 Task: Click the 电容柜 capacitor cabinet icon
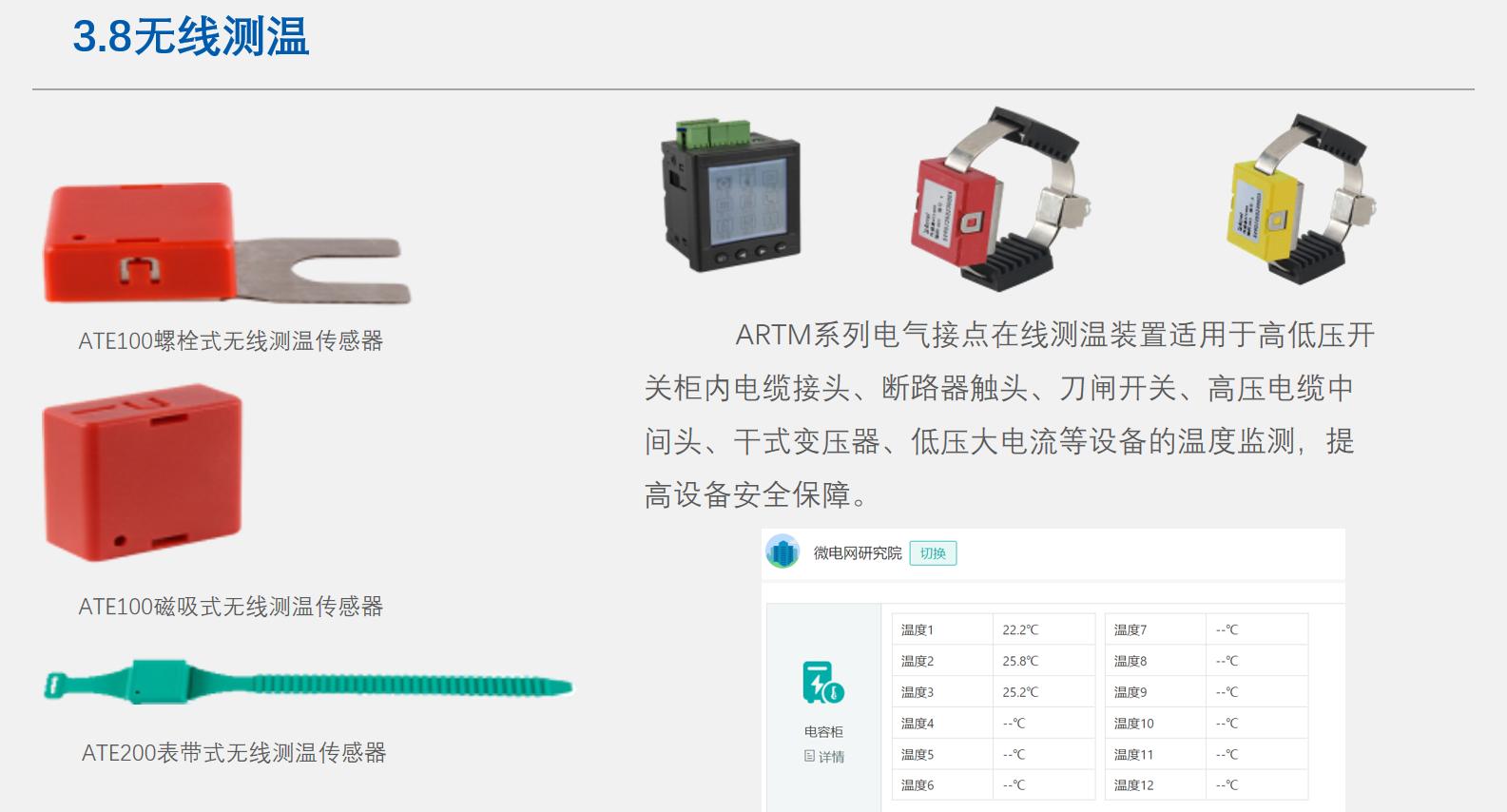tap(822, 683)
